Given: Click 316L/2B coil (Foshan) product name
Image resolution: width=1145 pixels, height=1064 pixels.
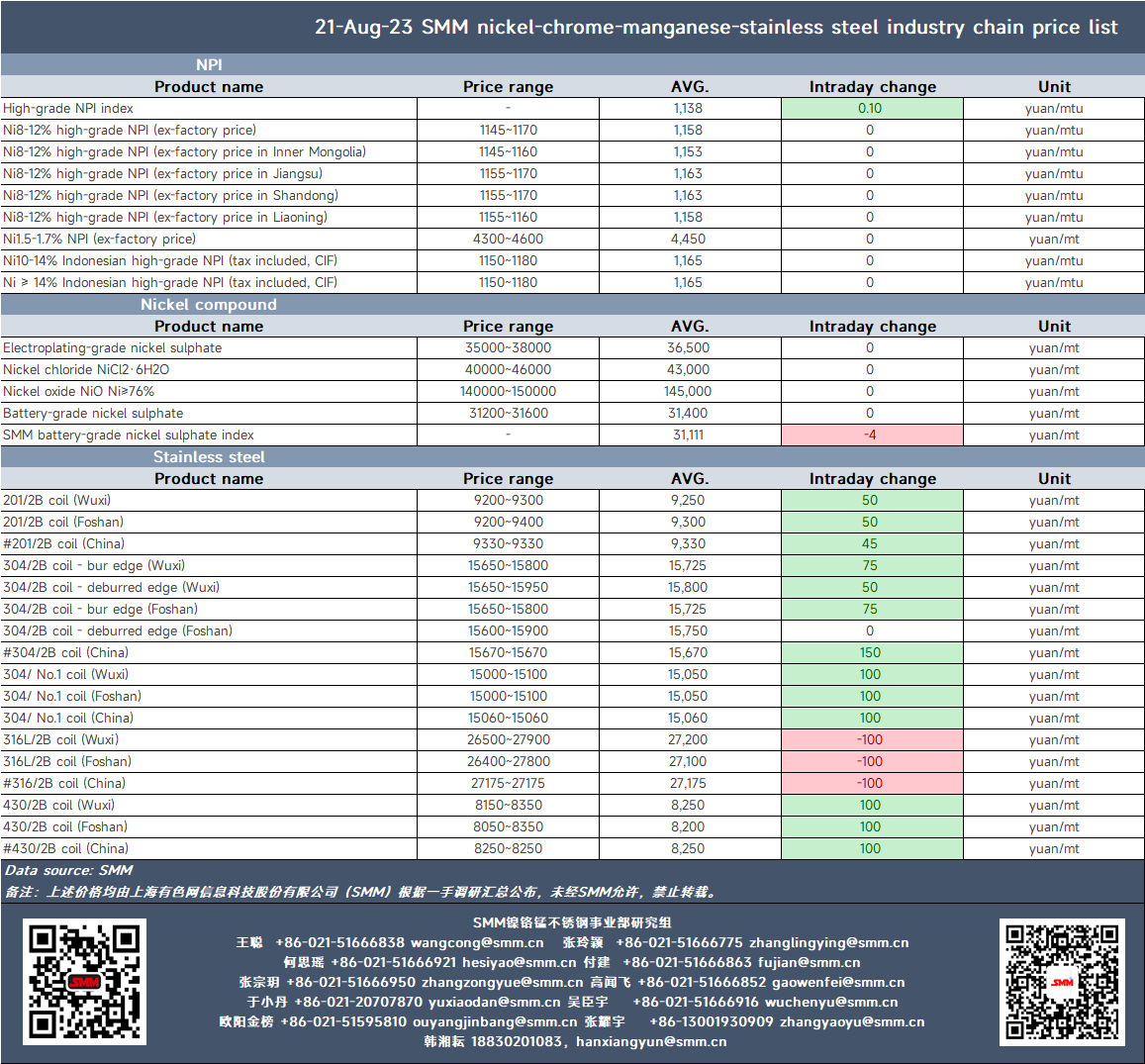Looking at the screenshot, I should (67, 762).
